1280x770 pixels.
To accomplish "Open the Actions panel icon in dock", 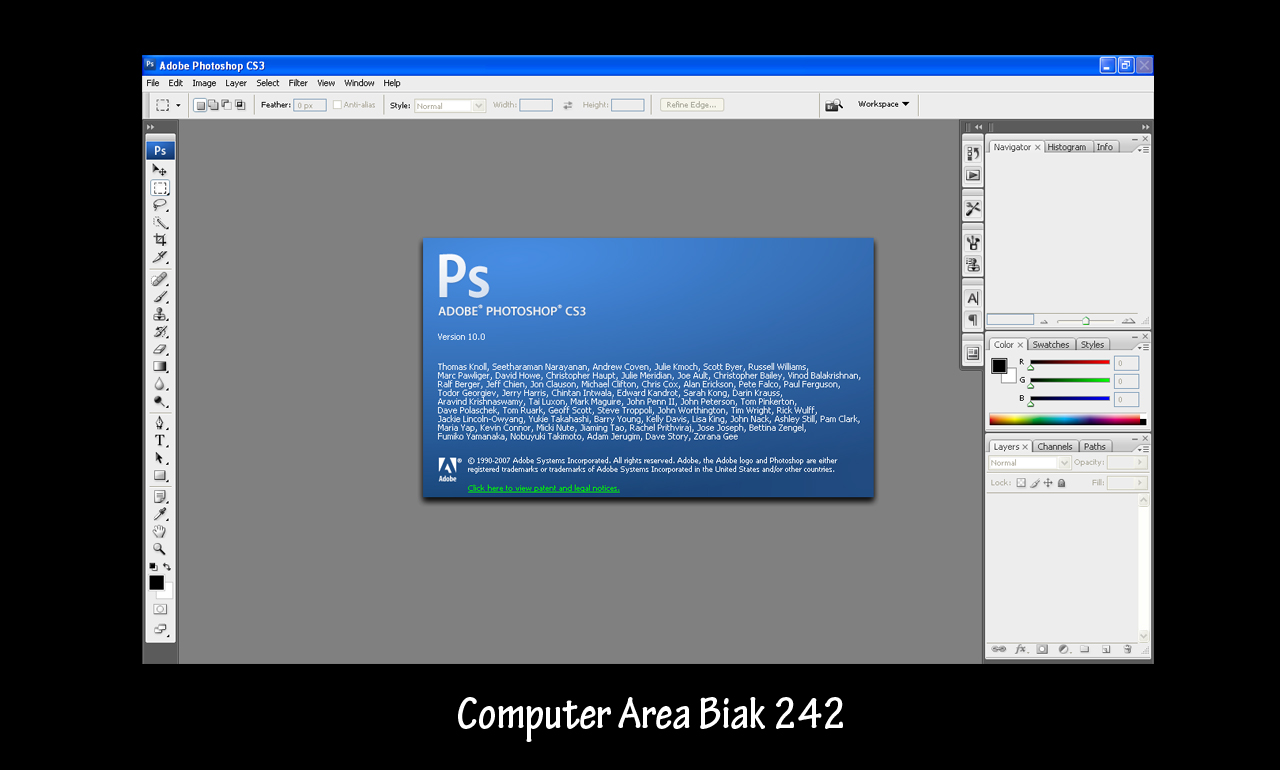I will [x=973, y=175].
